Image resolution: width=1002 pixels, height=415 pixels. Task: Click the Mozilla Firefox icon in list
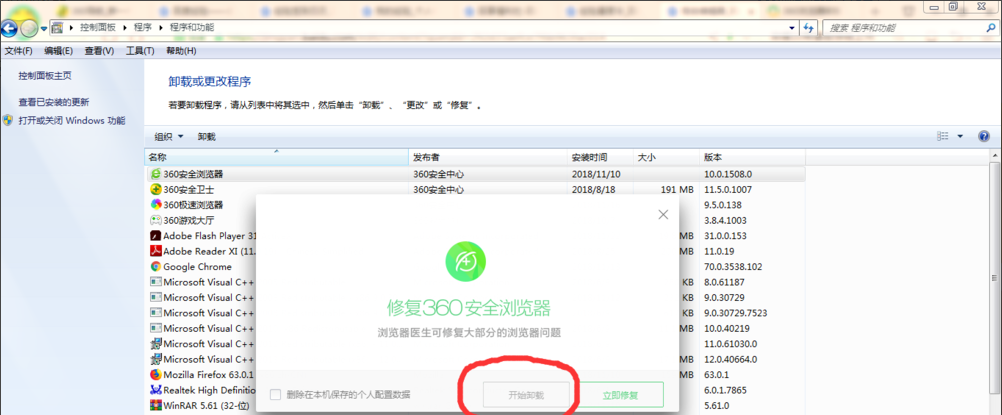[x=155, y=375]
